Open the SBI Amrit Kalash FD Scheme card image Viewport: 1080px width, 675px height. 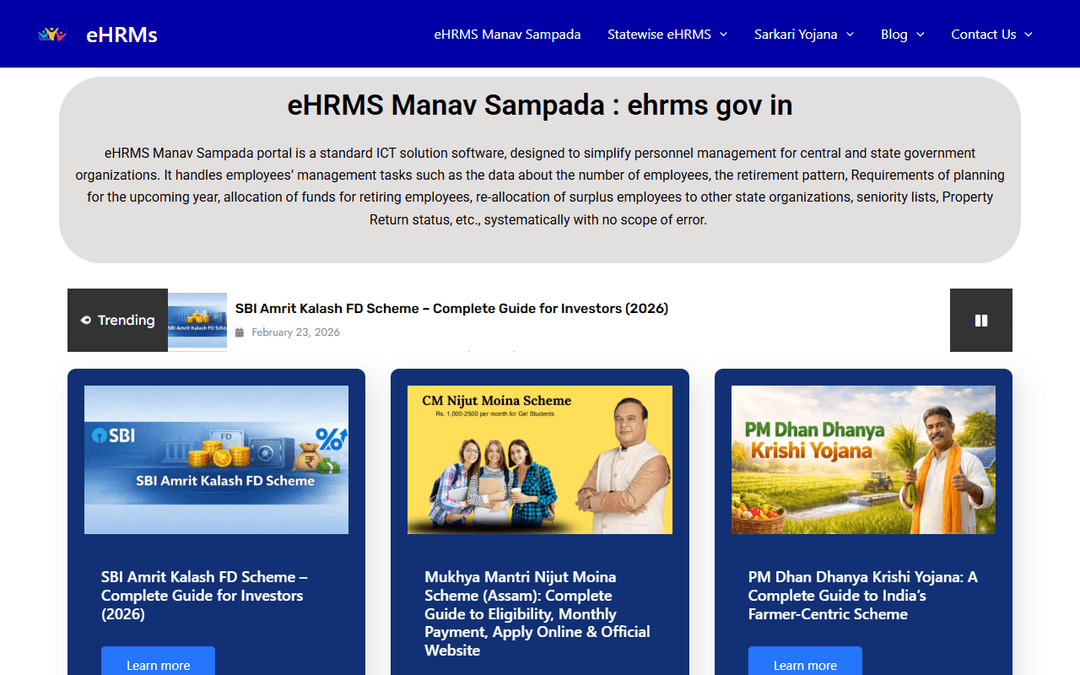[216, 459]
